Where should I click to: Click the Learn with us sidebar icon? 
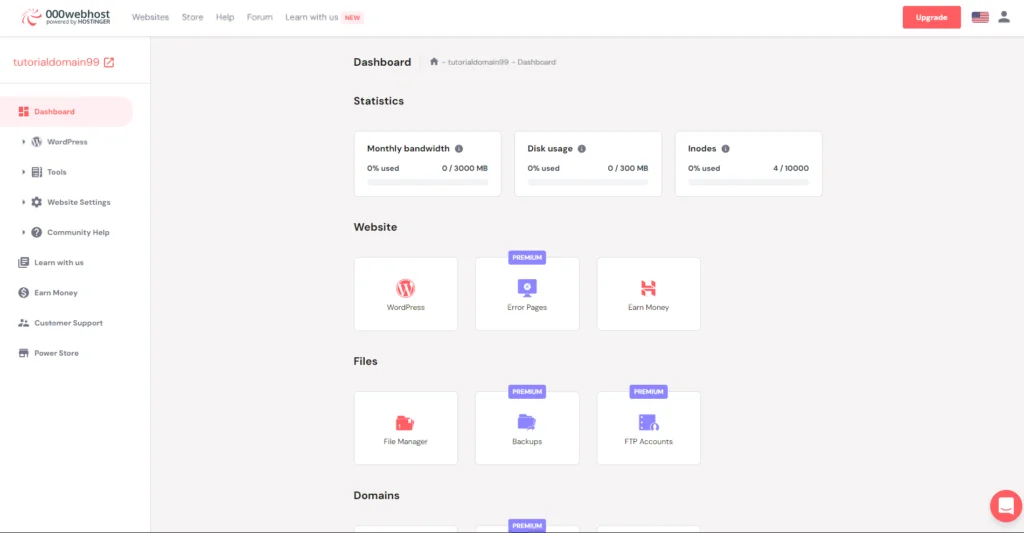coord(24,262)
